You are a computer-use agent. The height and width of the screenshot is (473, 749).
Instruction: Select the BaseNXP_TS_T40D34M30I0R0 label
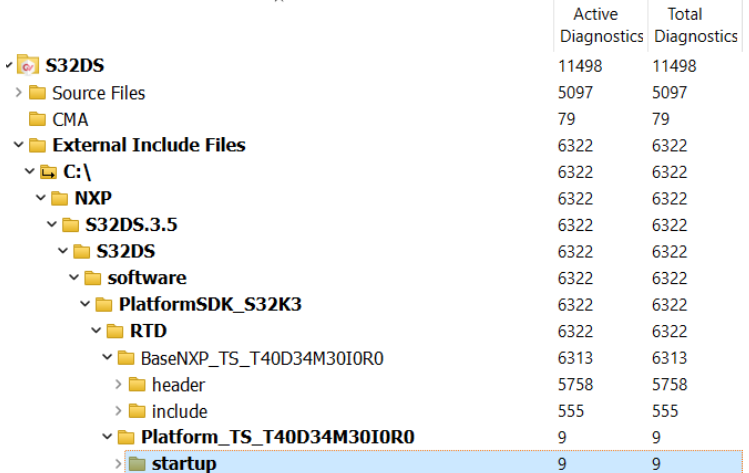(x=262, y=358)
